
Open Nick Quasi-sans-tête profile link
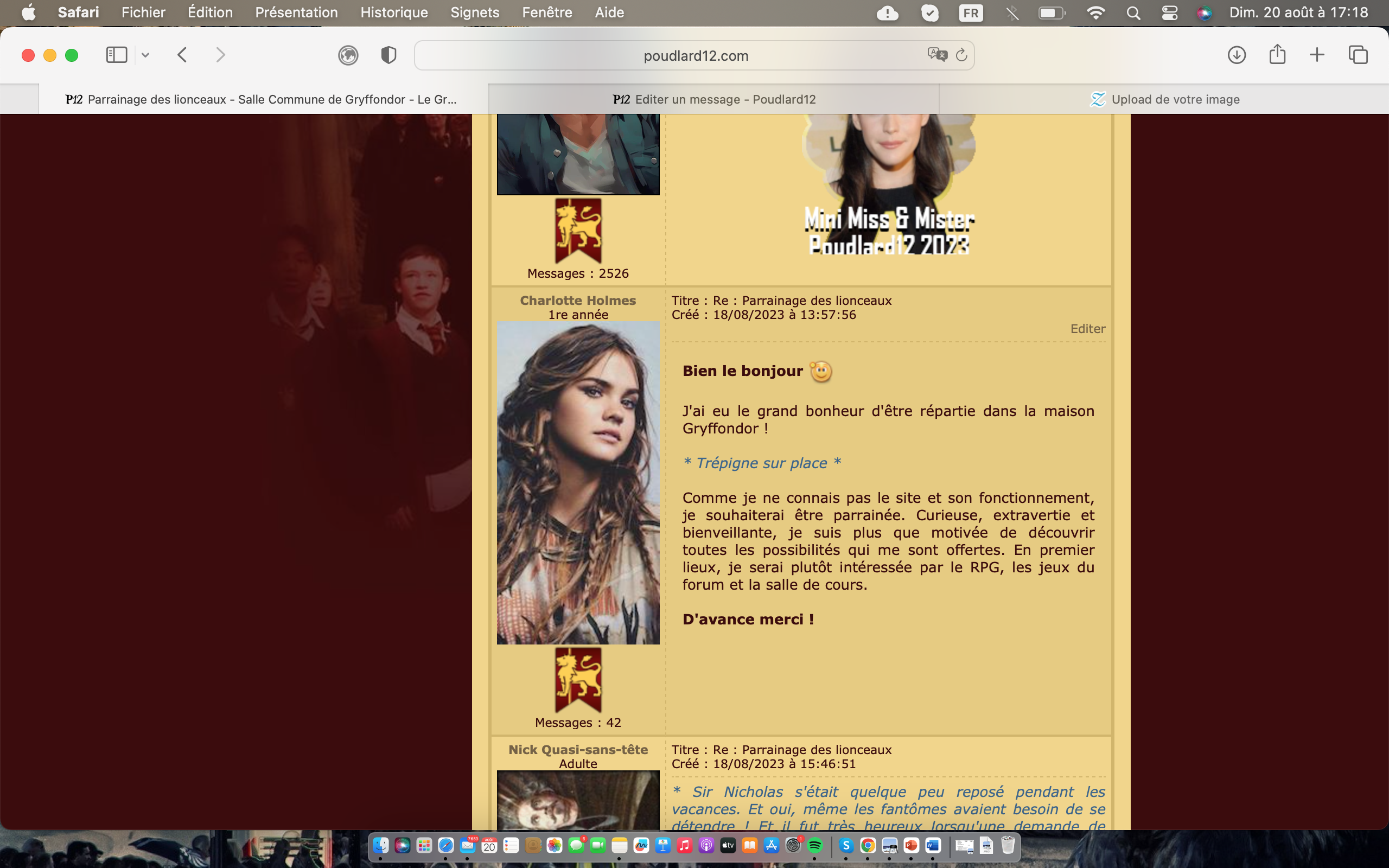pyautogui.click(x=577, y=750)
